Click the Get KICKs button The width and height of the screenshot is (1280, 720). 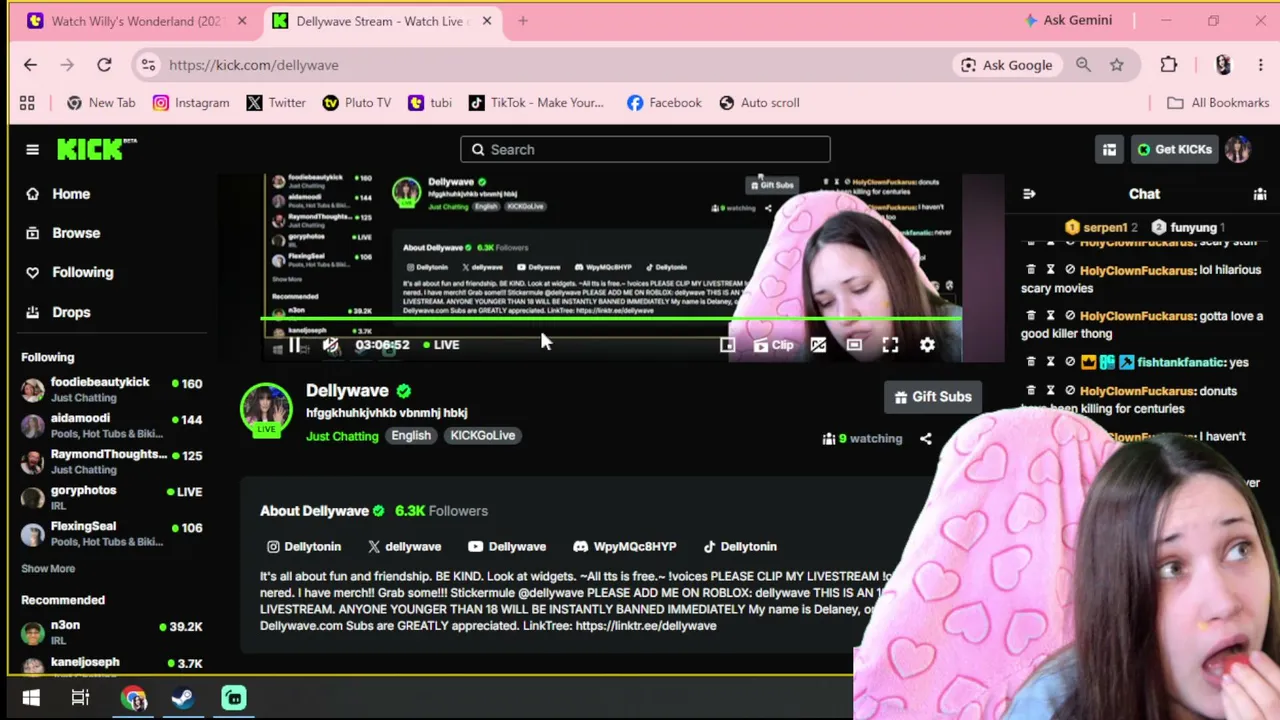(x=1175, y=150)
